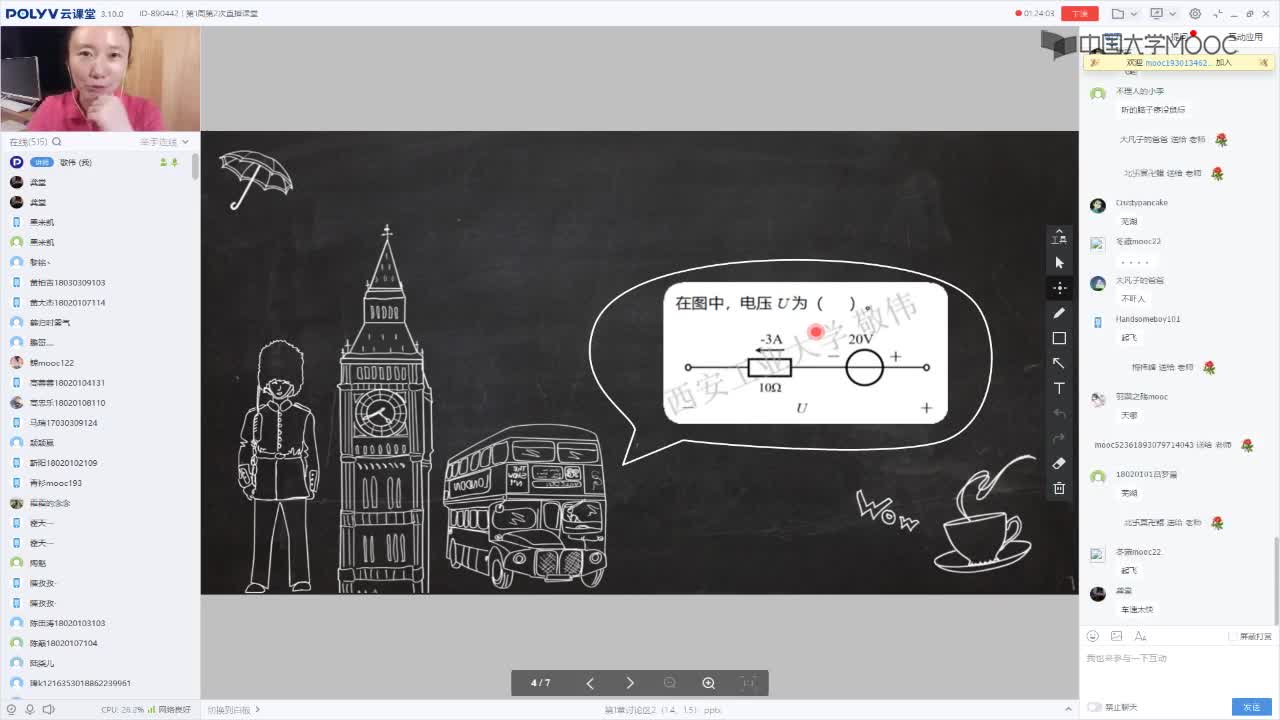Select the pencil drawing tool
1280x720 pixels.
1059,313
